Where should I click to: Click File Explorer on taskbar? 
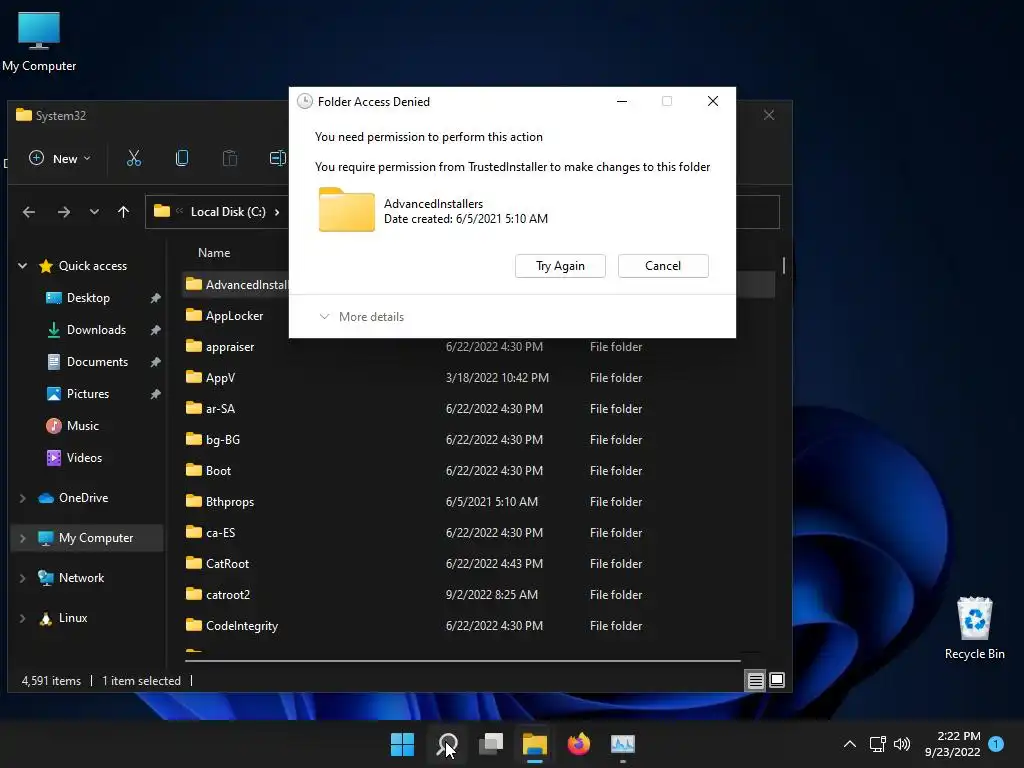[534, 744]
